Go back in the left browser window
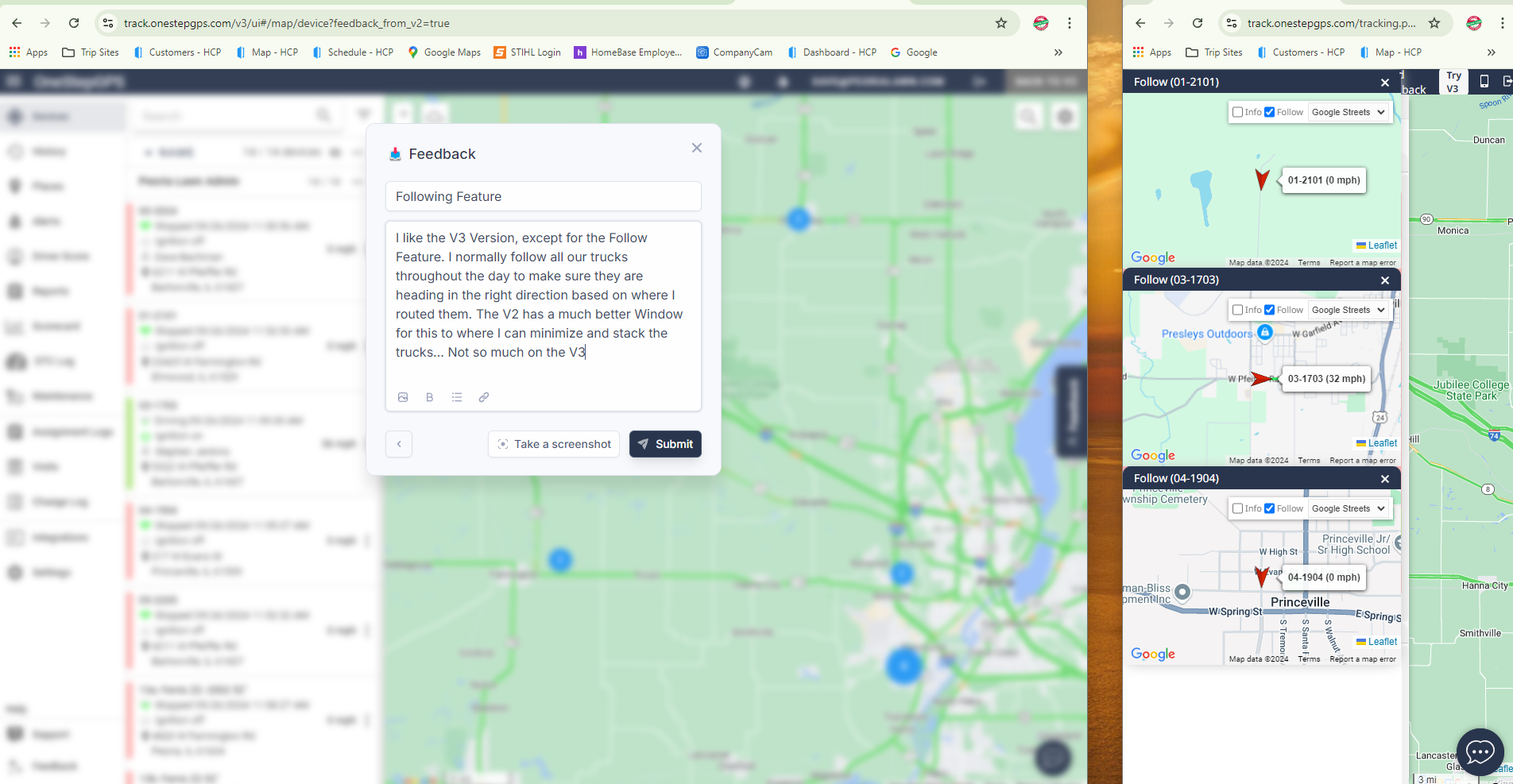This screenshot has width=1513, height=784. click(x=17, y=23)
